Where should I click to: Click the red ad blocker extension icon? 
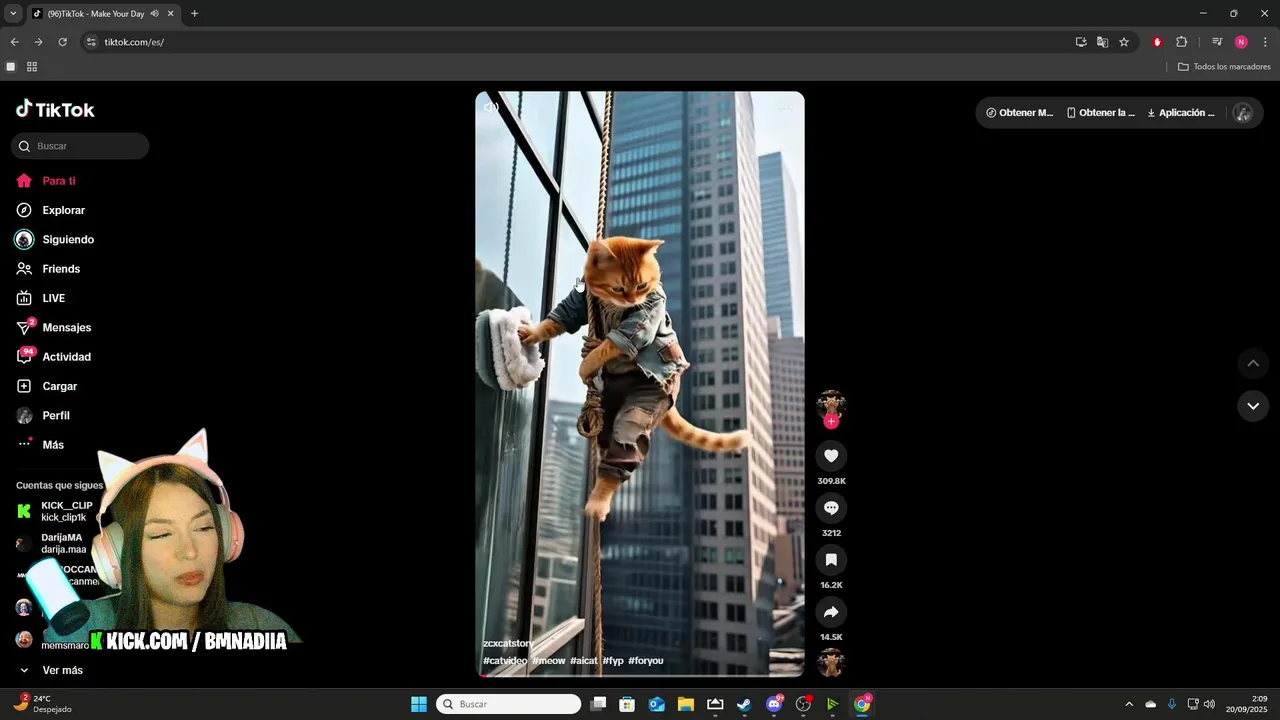(x=1157, y=42)
